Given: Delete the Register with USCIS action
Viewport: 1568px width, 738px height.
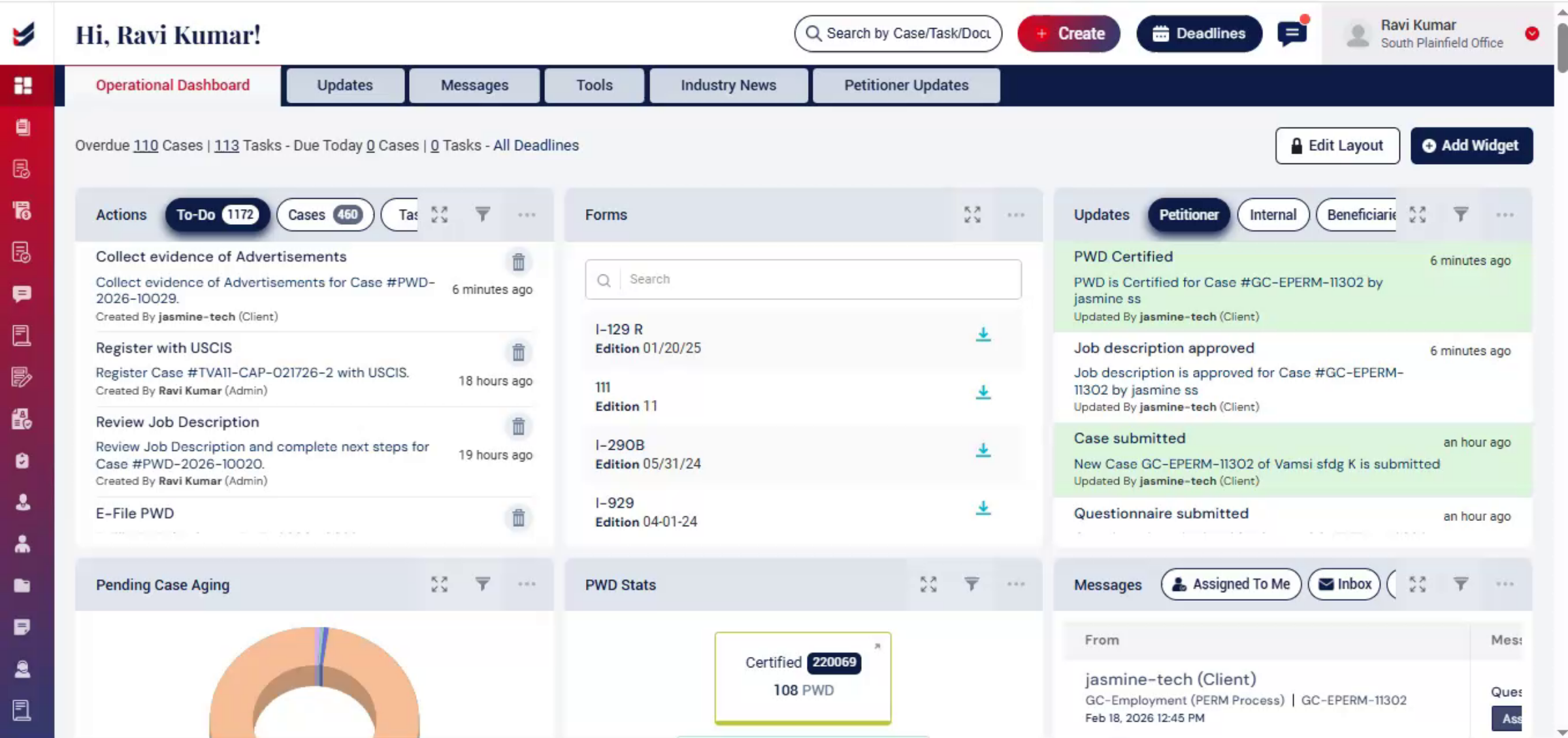Looking at the screenshot, I should (x=518, y=352).
